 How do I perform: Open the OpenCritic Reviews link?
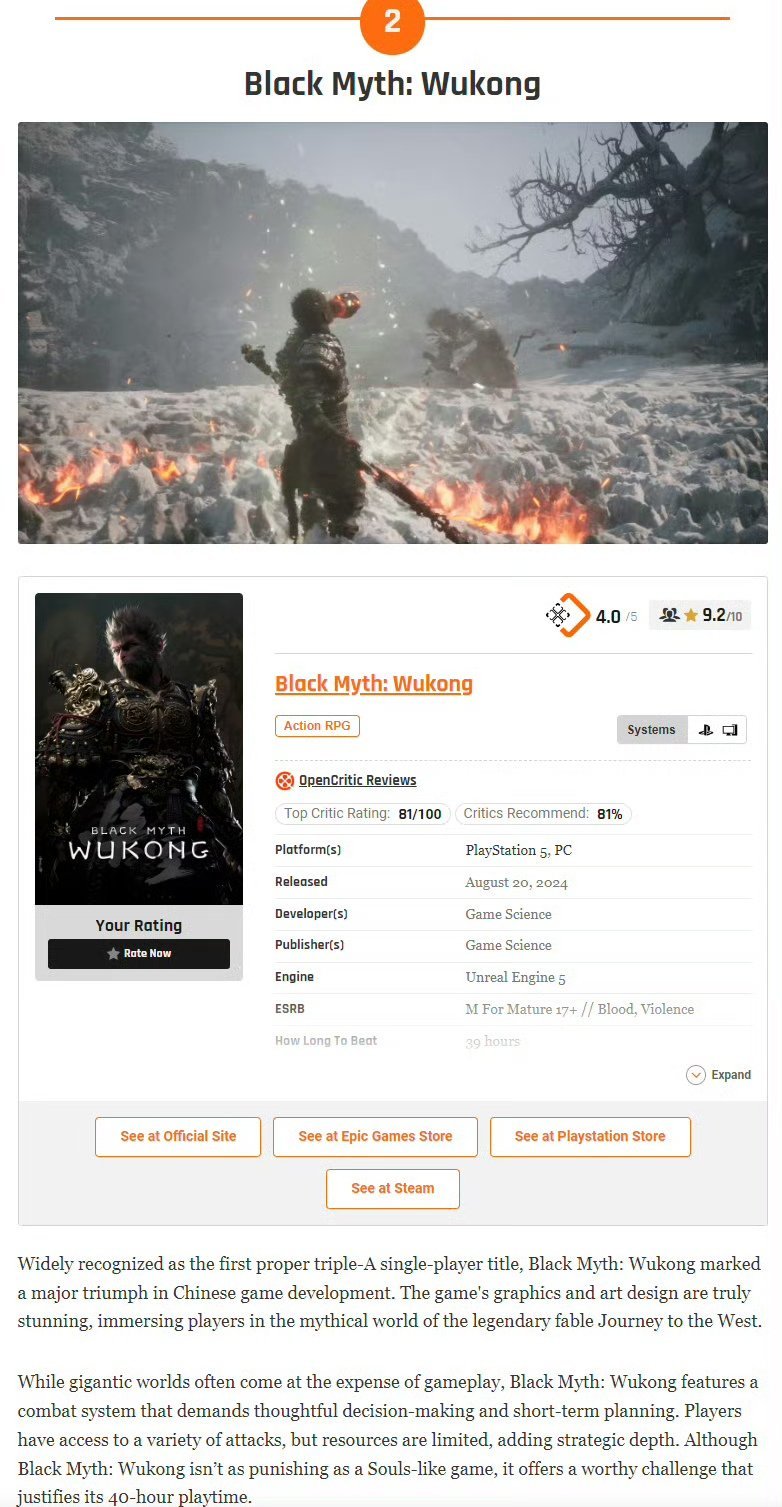click(x=357, y=781)
